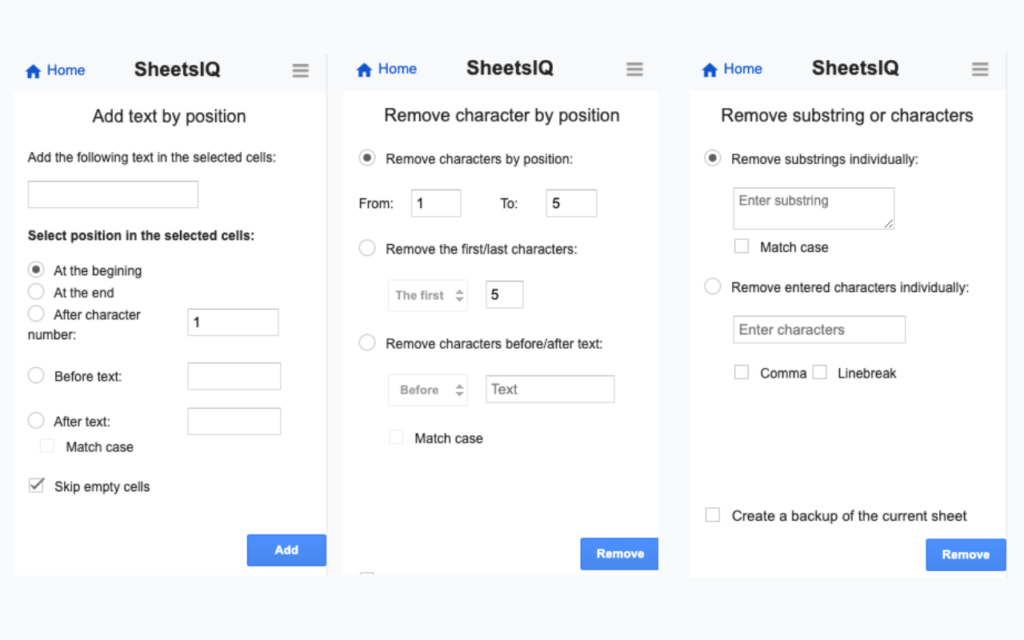This screenshot has width=1024, height=640.
Task: Click the From position input field
Action: click(436, 203)
